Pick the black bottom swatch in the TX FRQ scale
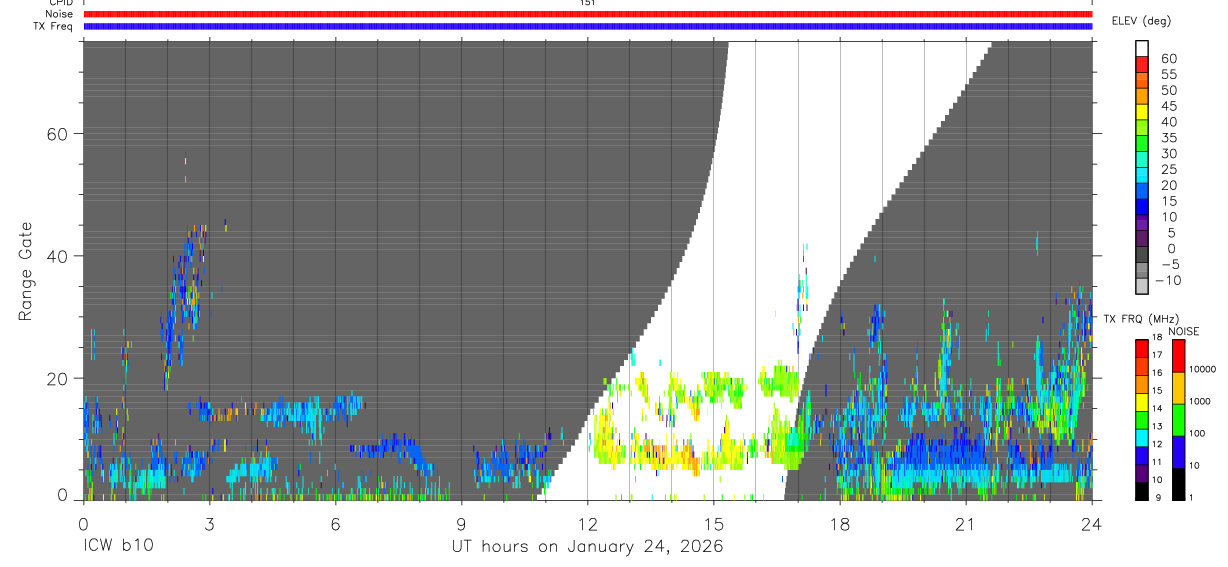The image size is (1228, 567). coord(1142,491)
